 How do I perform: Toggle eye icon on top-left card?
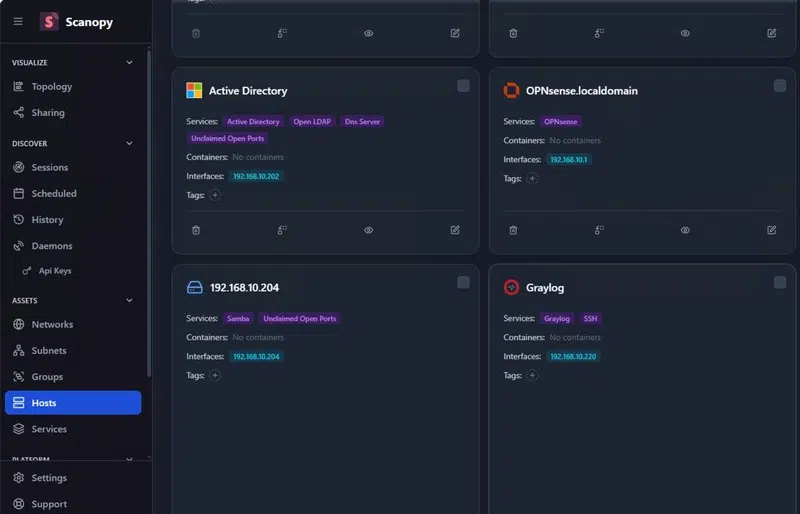point(368,33)
